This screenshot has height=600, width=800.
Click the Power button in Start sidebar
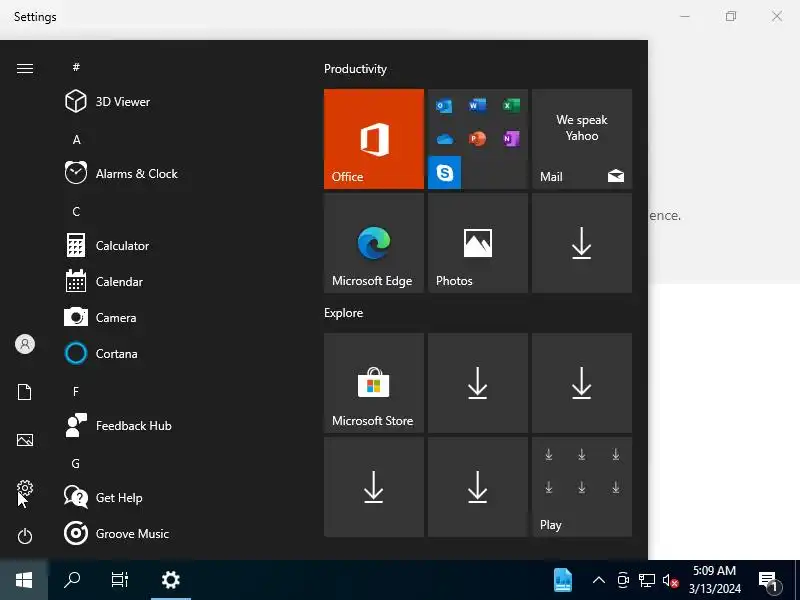24,536
